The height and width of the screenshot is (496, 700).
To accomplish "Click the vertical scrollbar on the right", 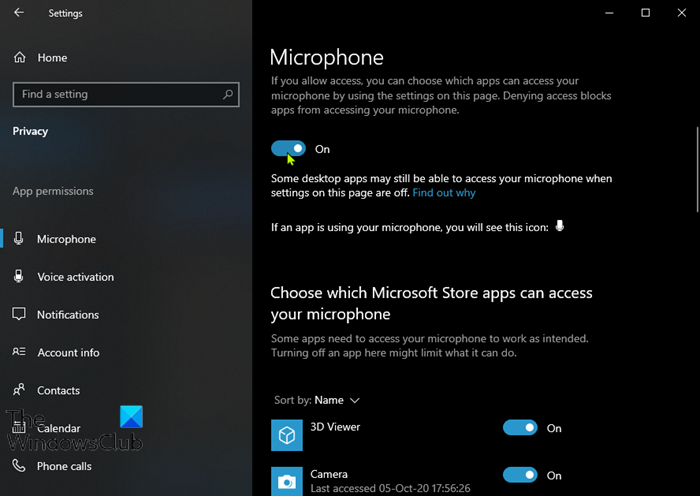I will coord(697,170).
